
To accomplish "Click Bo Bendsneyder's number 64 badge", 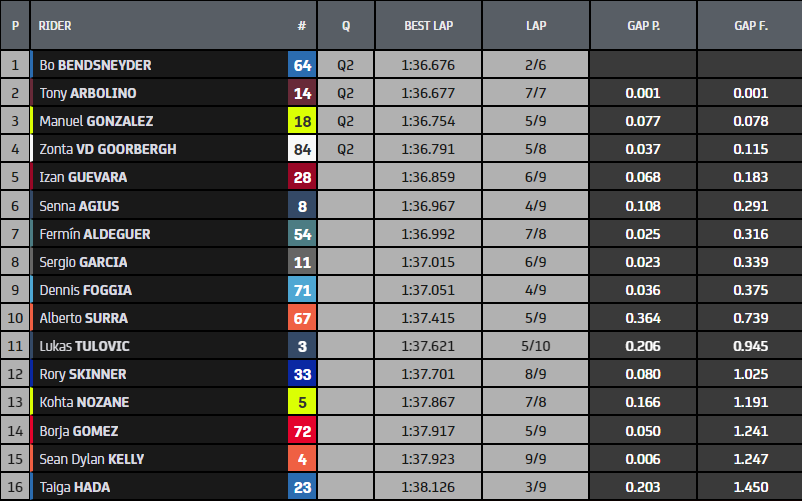I will pyautogui.click(x=302, y=65).
